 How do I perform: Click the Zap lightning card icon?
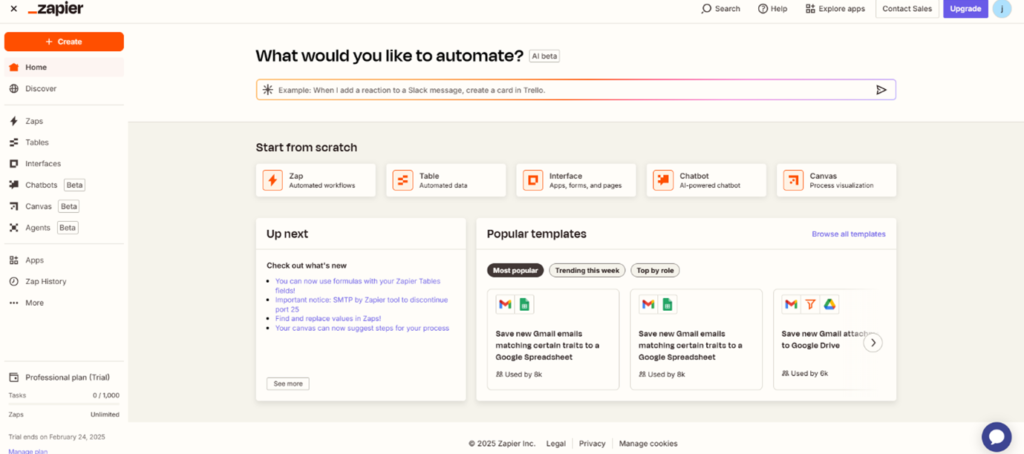[x=272, y=180]
